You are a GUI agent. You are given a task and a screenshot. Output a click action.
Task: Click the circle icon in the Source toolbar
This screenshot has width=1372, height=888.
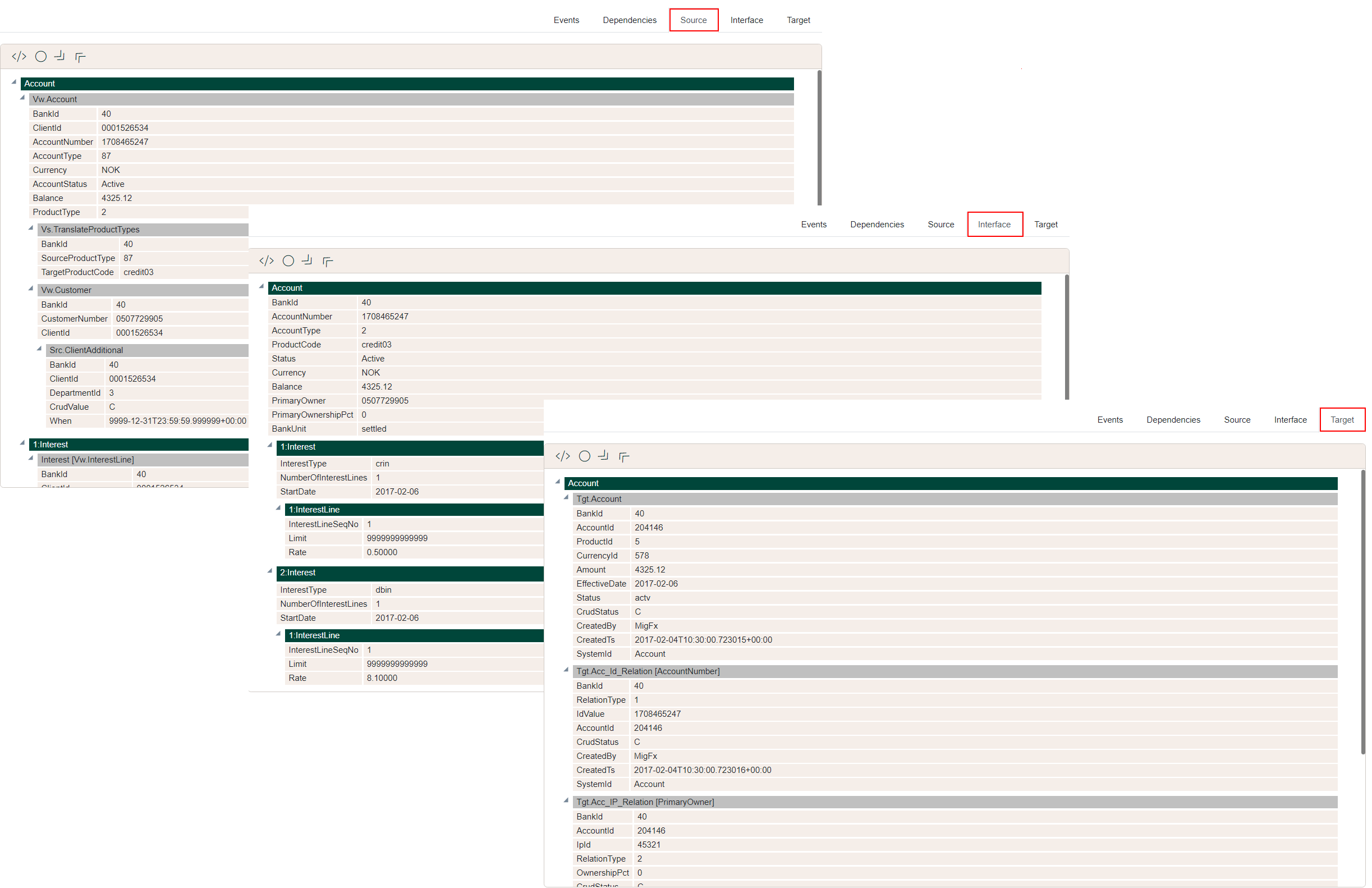(x=41, y=56)
